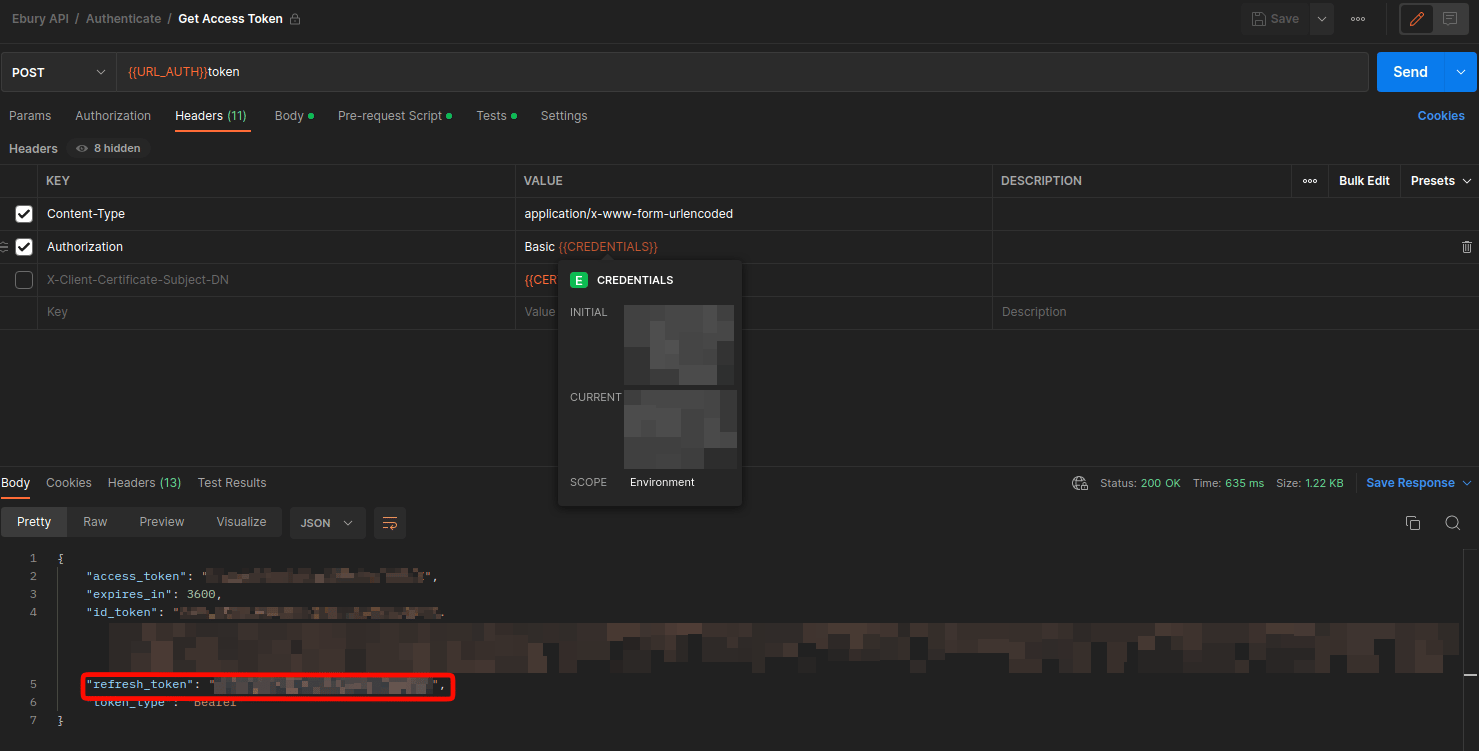This screenshot has height=751, width=1479.
Task: Open the Send button dropdown arrow
Action: [x=1461, y=72]
